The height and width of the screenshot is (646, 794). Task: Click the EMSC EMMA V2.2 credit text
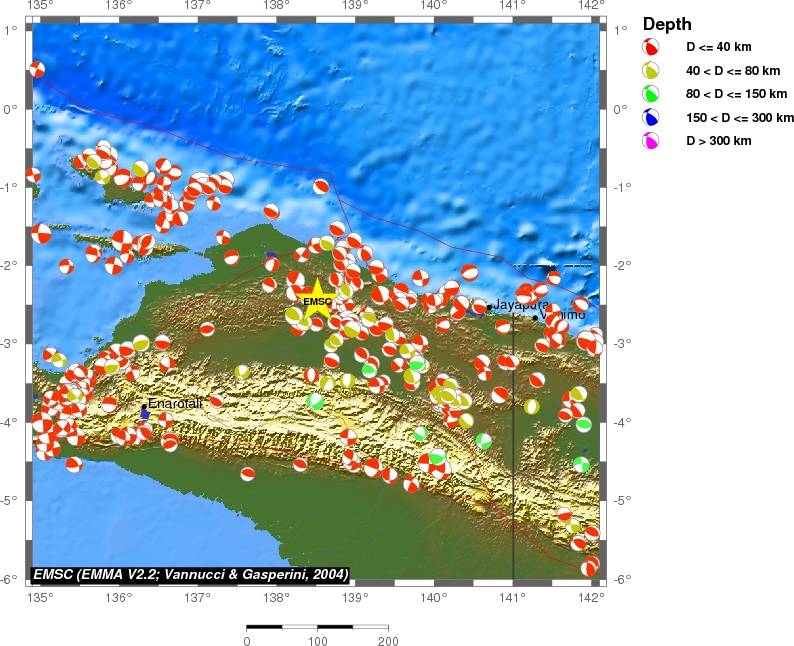(190, 574)
